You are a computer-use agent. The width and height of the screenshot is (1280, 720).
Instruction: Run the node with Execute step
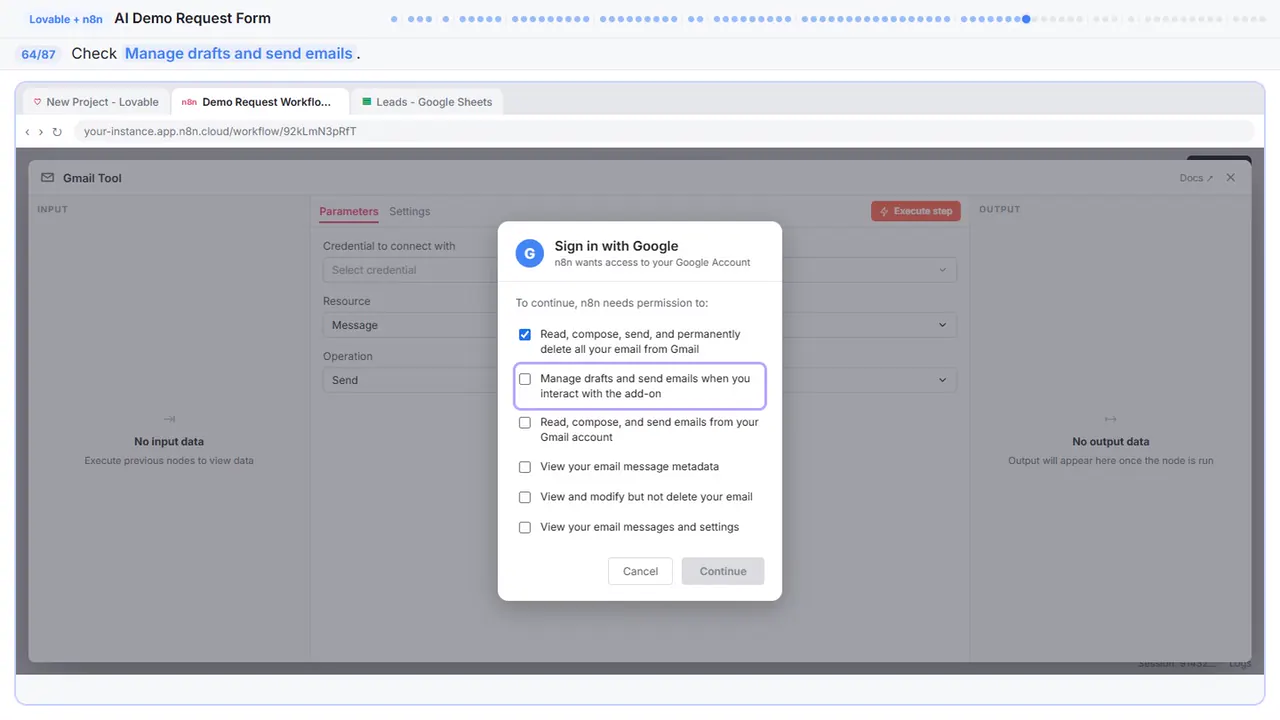click(x=916, y=211)
